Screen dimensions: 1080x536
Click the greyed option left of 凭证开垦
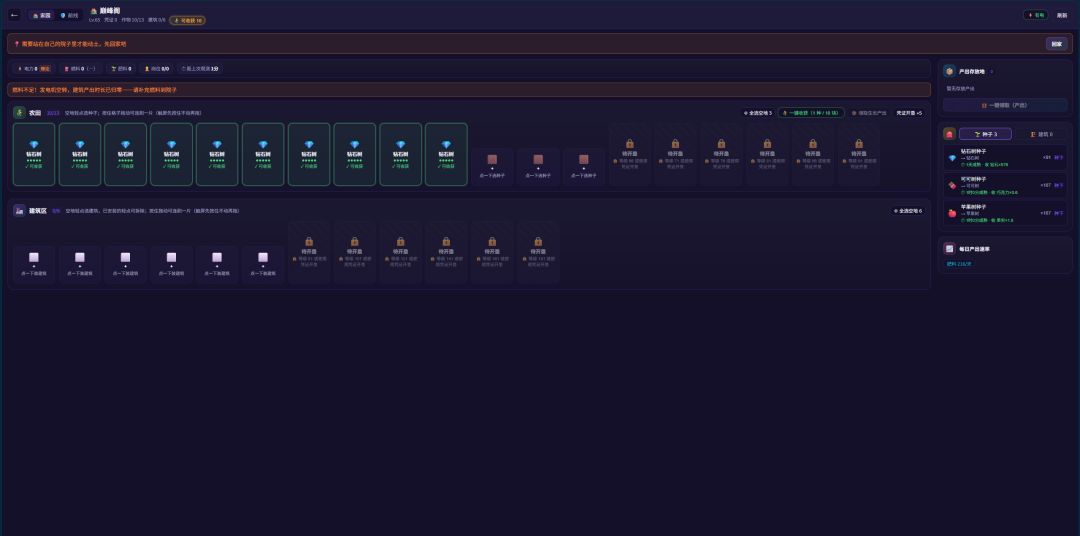pos(869,112)
